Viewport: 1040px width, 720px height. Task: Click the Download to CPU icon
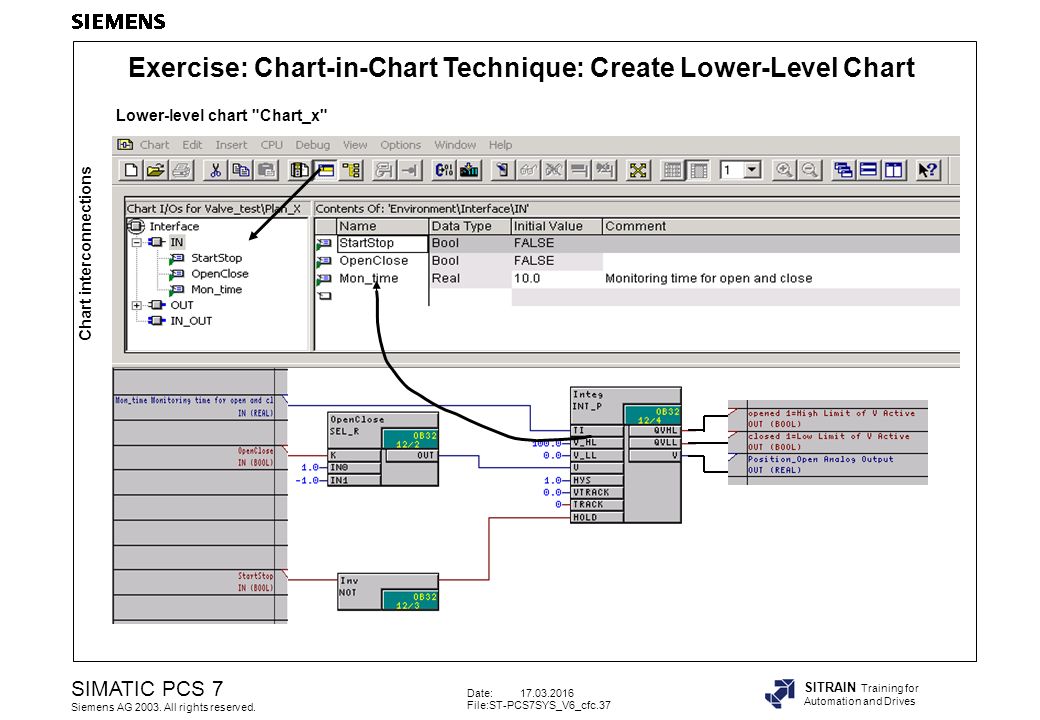[x=469, y=170]
